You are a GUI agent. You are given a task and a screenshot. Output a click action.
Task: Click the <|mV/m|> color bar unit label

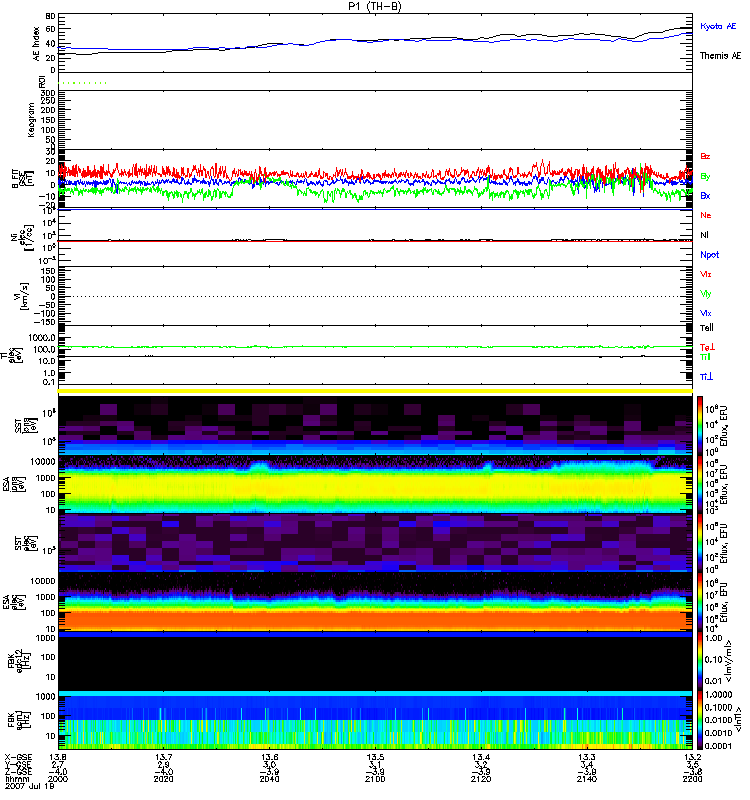pyautogui.click(x=729, y=661)
